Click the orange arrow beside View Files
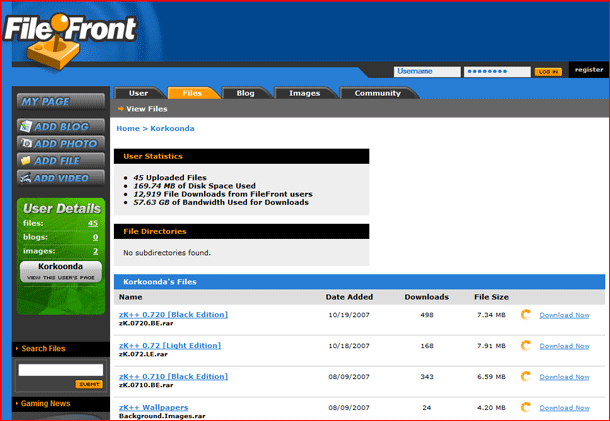Viewport: 610px width, 421px height. point(121,109)
